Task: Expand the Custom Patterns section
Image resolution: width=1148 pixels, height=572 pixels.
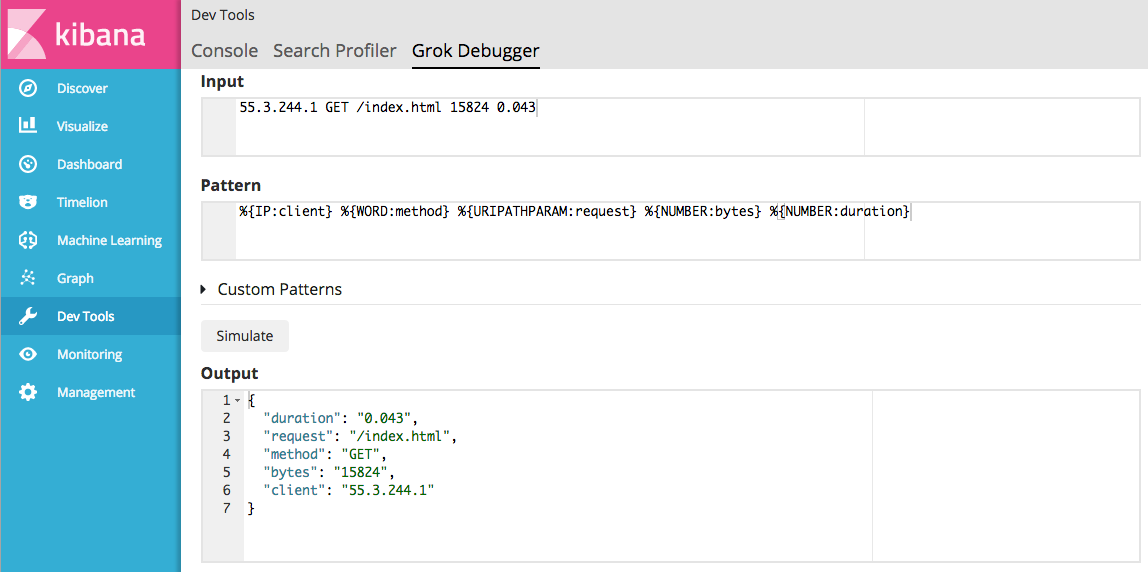Action: coord(272,289)
